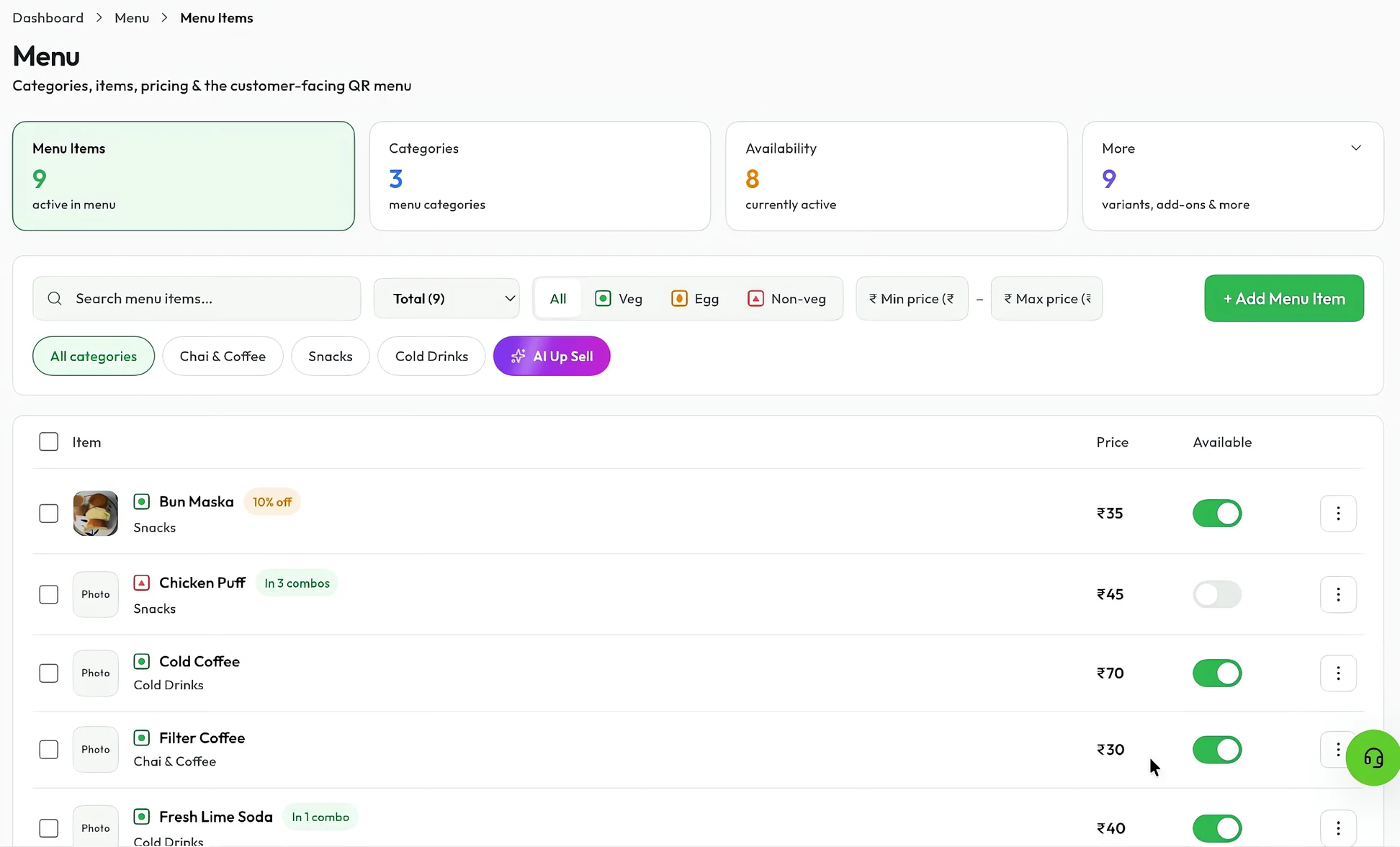
Task: Turn off availability for Filter Coffee
Action: 1217,750
